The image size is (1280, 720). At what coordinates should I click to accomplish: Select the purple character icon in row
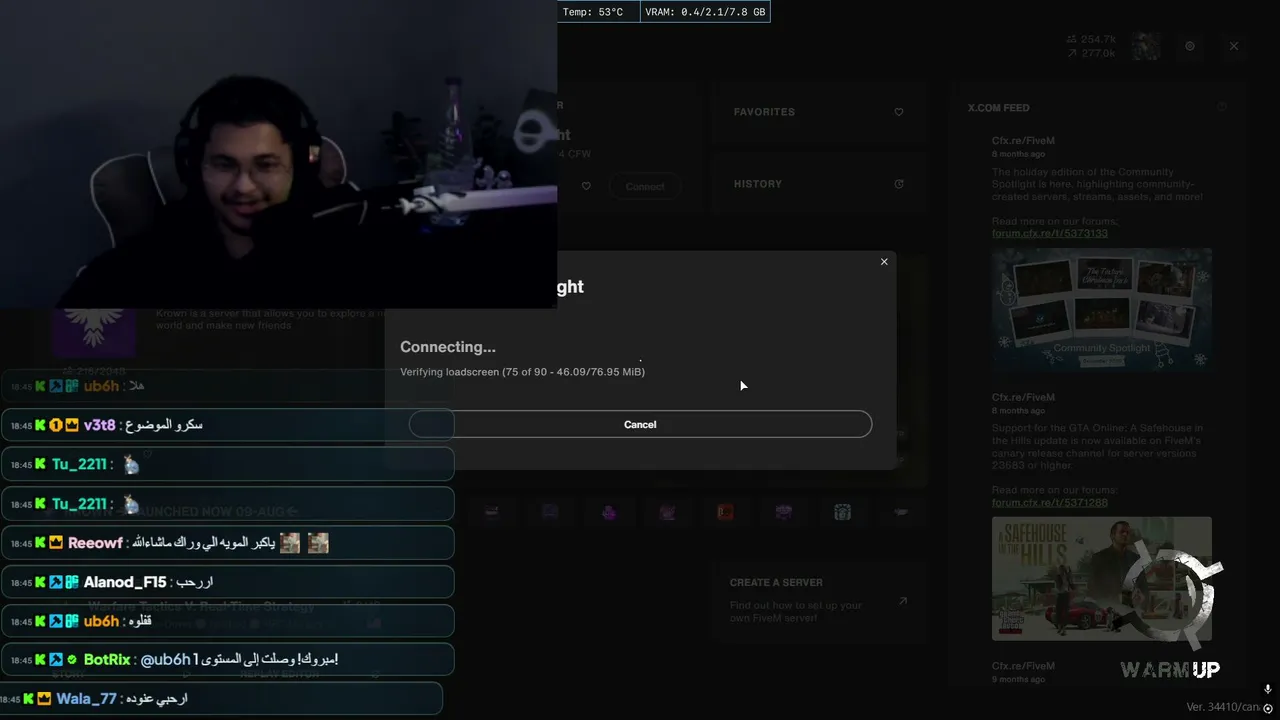coord(609,512)
